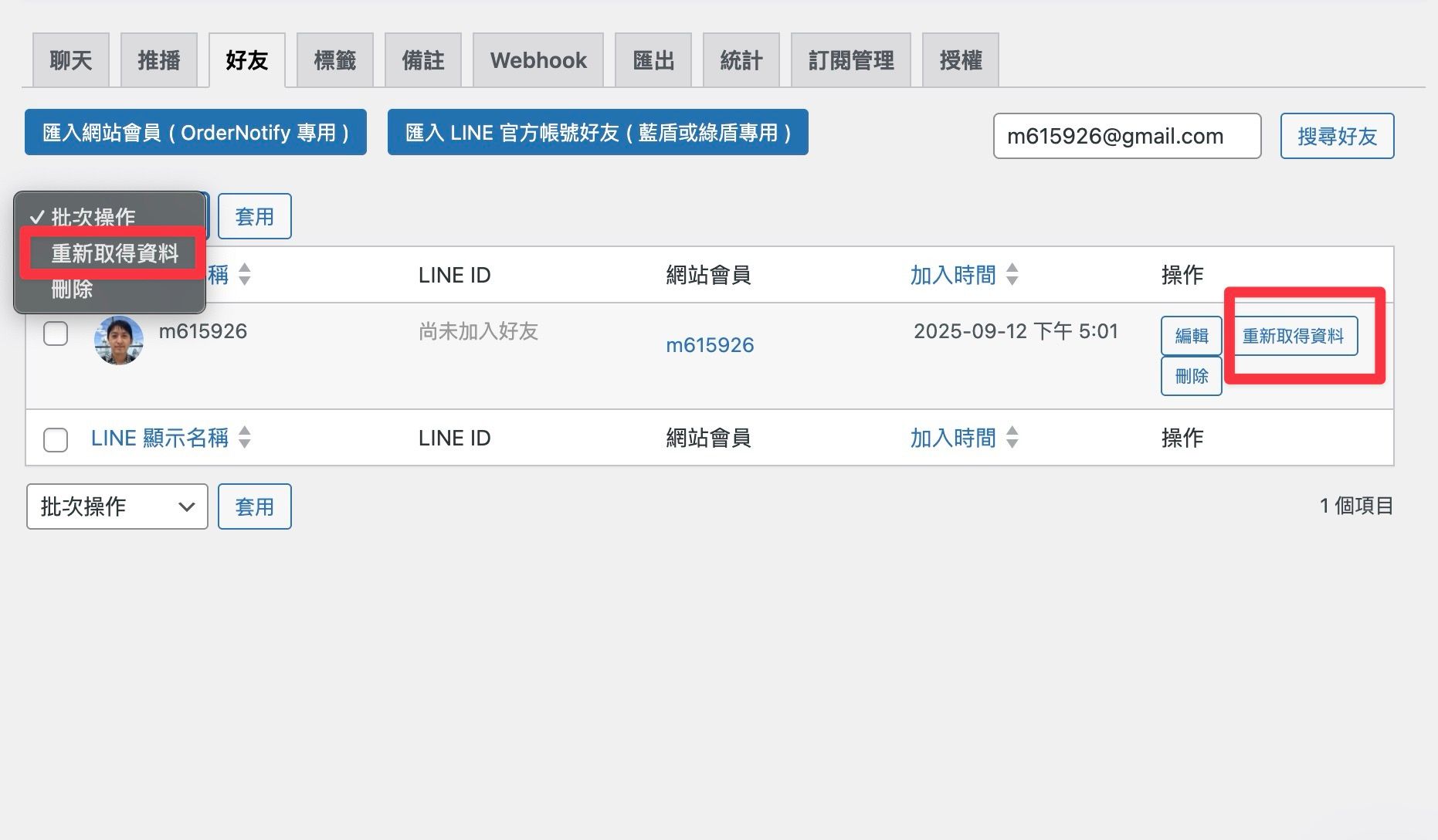This screenshot has height=840, width=1438.
Task: Check the m615926 friend row checkbox
Action: 56,334
